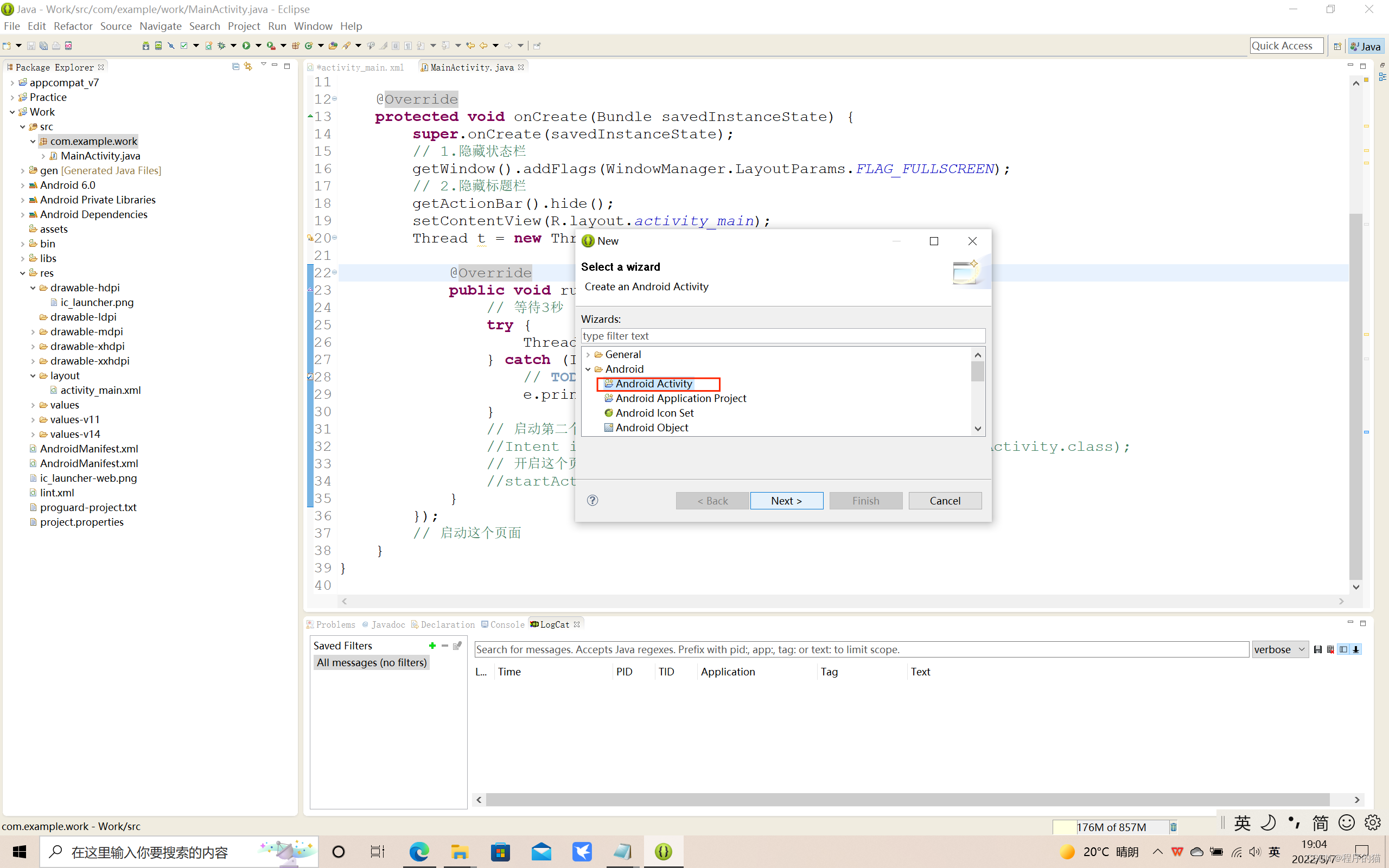1389x868 pixels.
Task: Clear the LogCat log icon
Action: coord(1330,649)
